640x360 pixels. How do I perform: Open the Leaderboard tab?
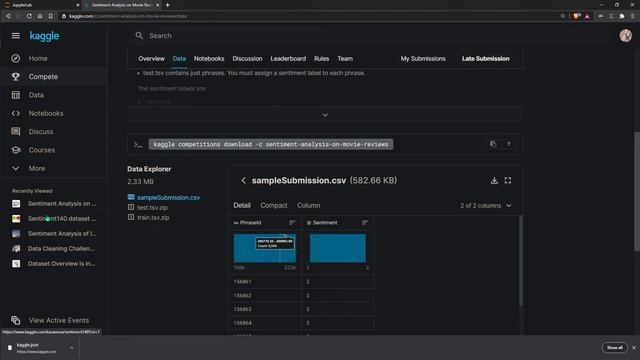[288, 59]
